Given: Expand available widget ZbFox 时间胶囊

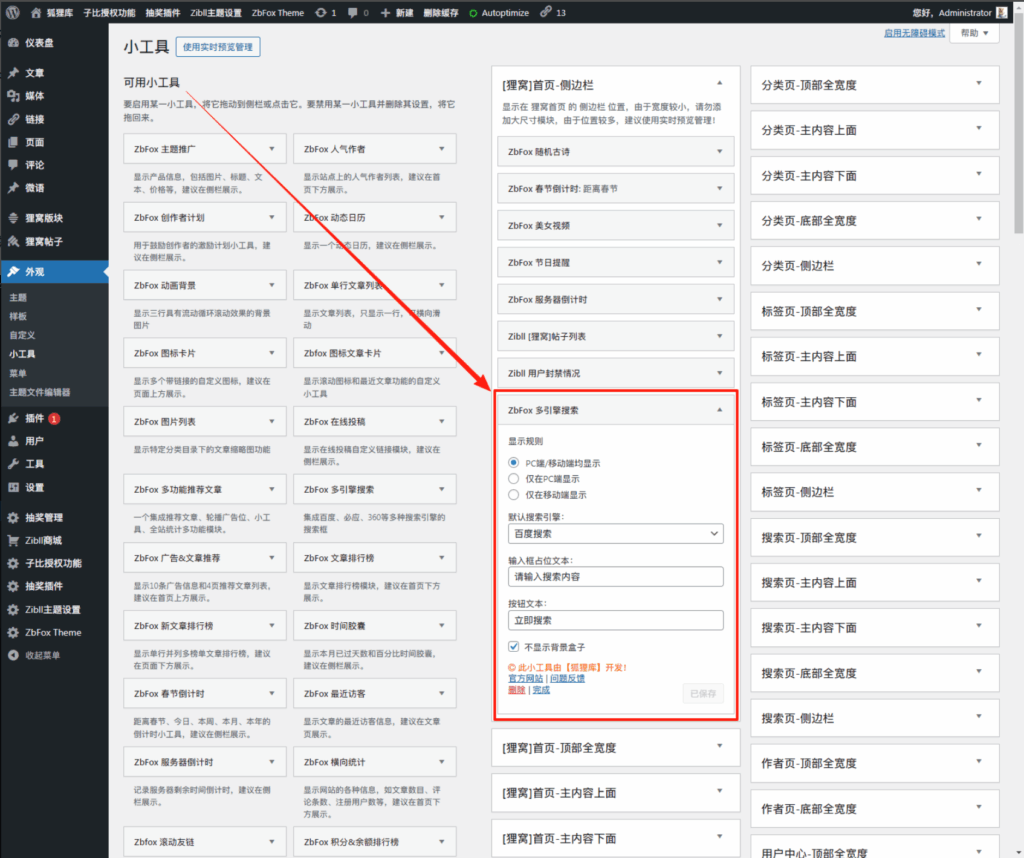Looking at the screenshot, I should pos(441,626).
